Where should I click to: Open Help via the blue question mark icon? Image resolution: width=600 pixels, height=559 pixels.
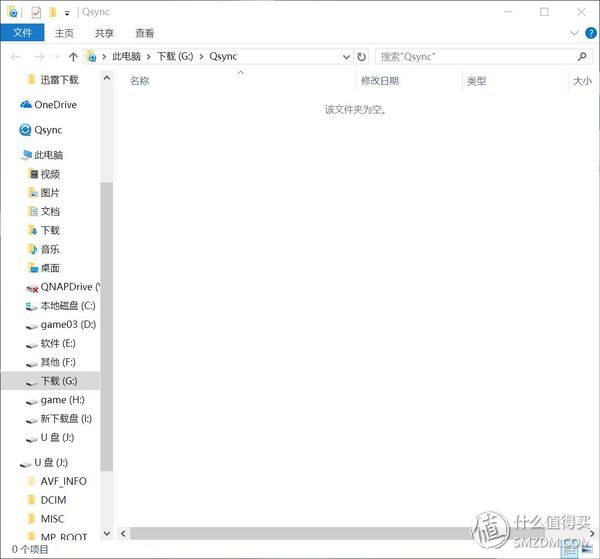tap(590, 33)
